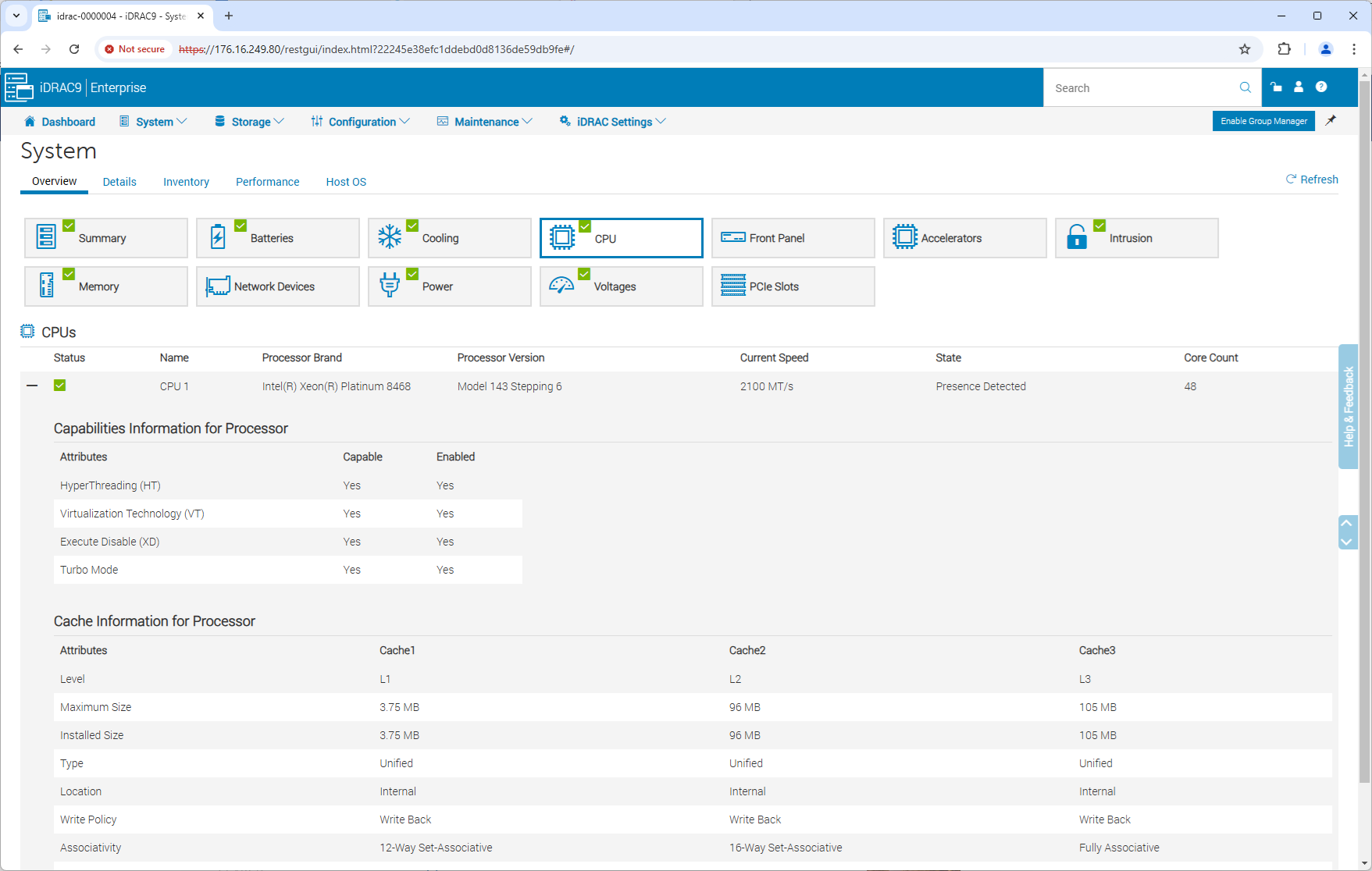Open the Front Panel tile
Viewport: 1372px width, 871px height.
tap(793, 238)
